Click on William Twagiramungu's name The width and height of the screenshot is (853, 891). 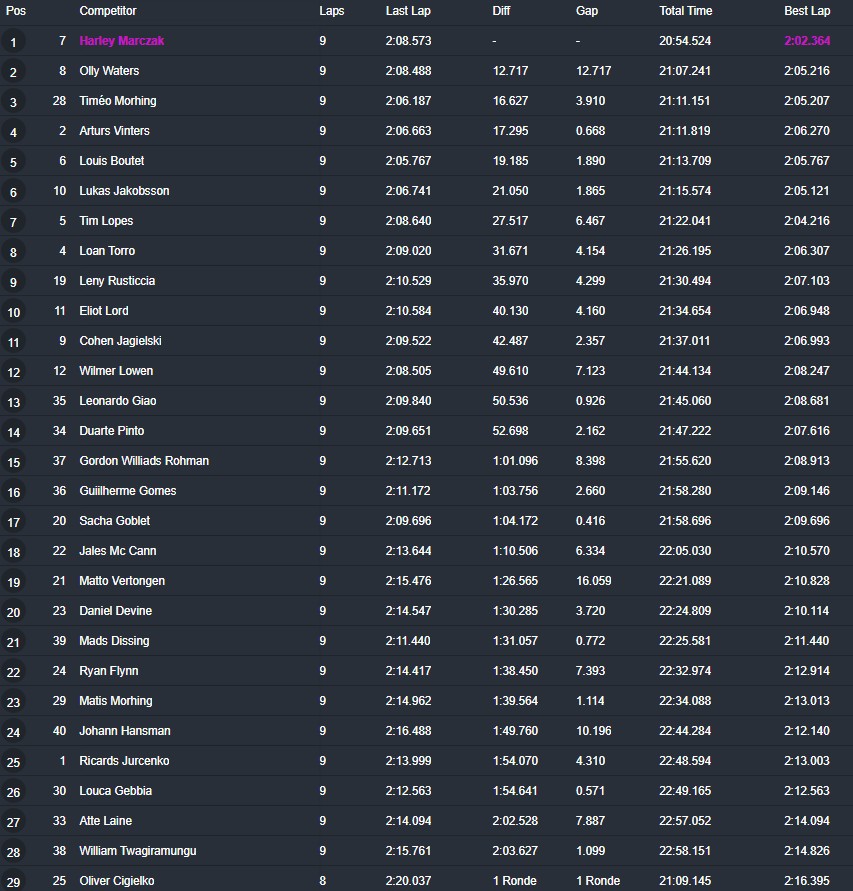137,851
